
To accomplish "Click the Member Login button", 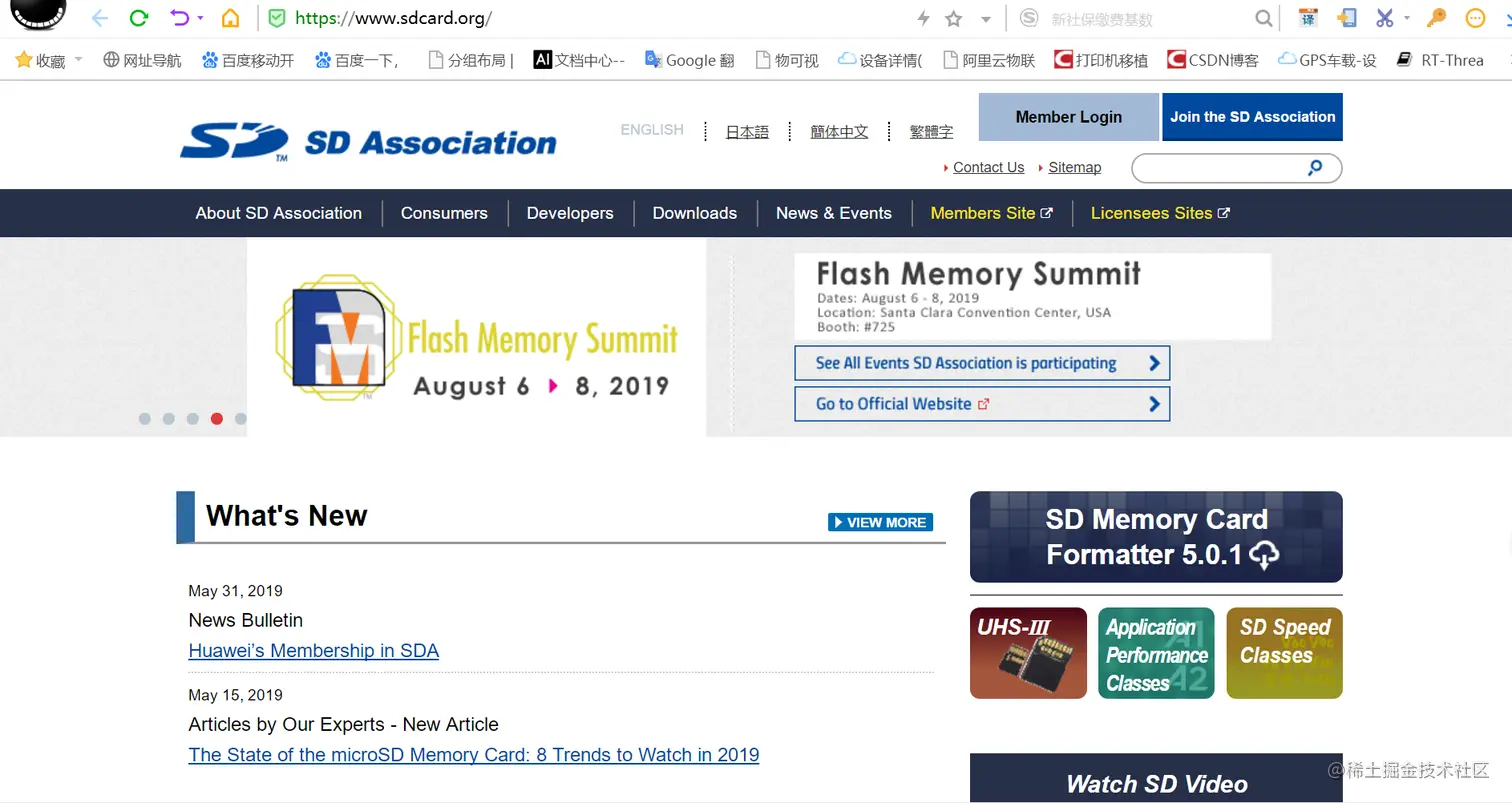I will click(x=1069, y=117).
